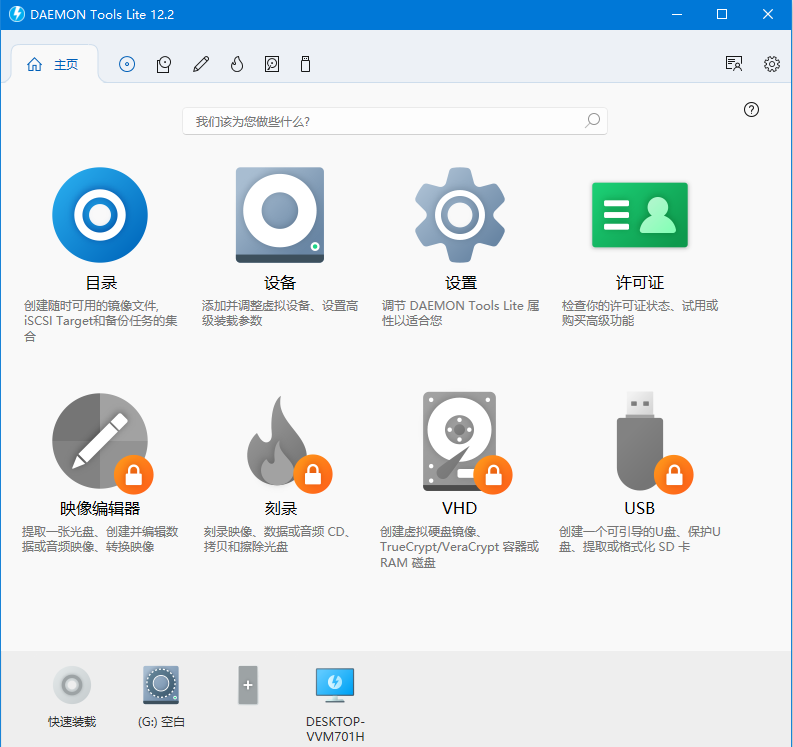This screenshot has height=747, width=793.
Task: Click the hard disk toolbar icon
Action: 272,64
